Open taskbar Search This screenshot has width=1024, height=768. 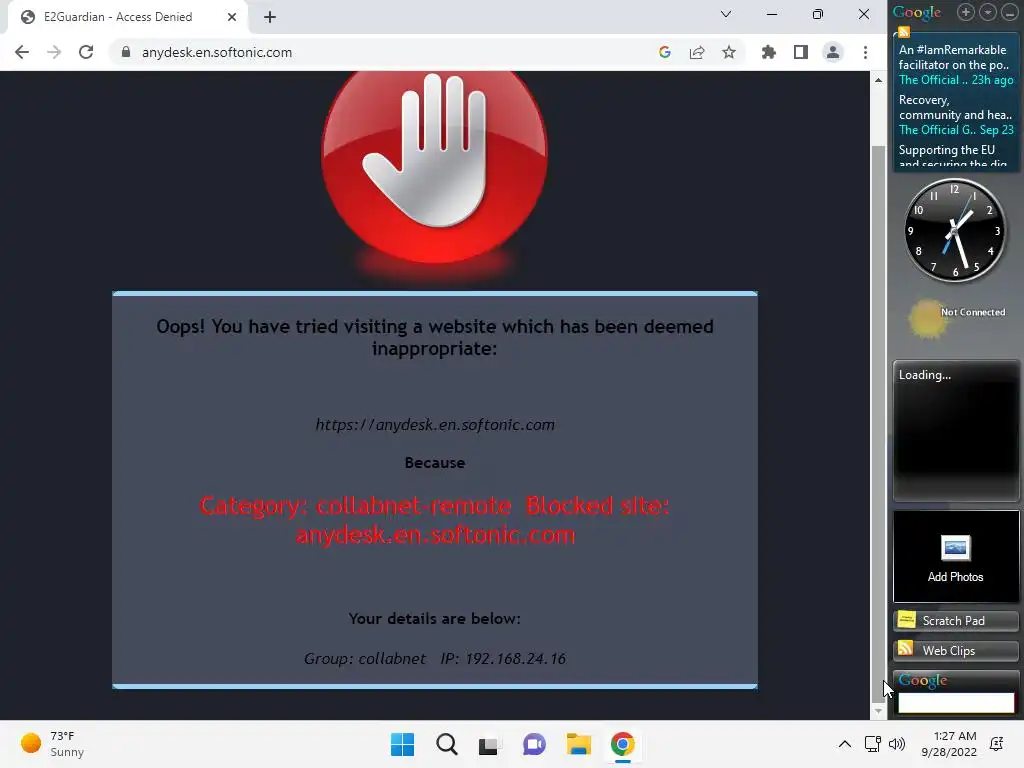pyautogui.click(x=447, y=744)
